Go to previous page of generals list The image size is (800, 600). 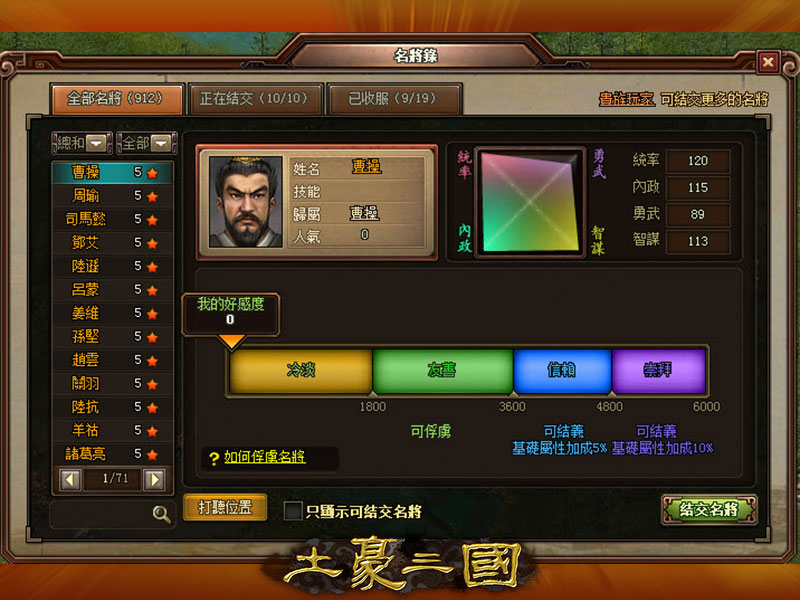click(70, 479)
